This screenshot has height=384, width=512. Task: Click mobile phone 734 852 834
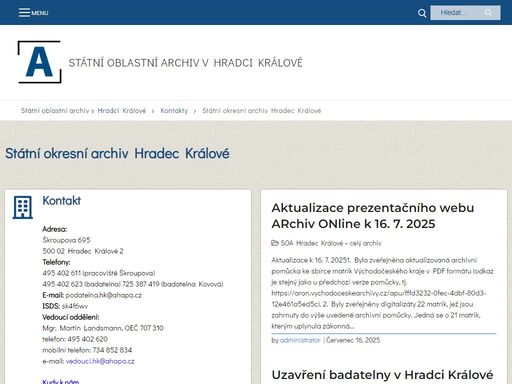click(x=112, y=350)
